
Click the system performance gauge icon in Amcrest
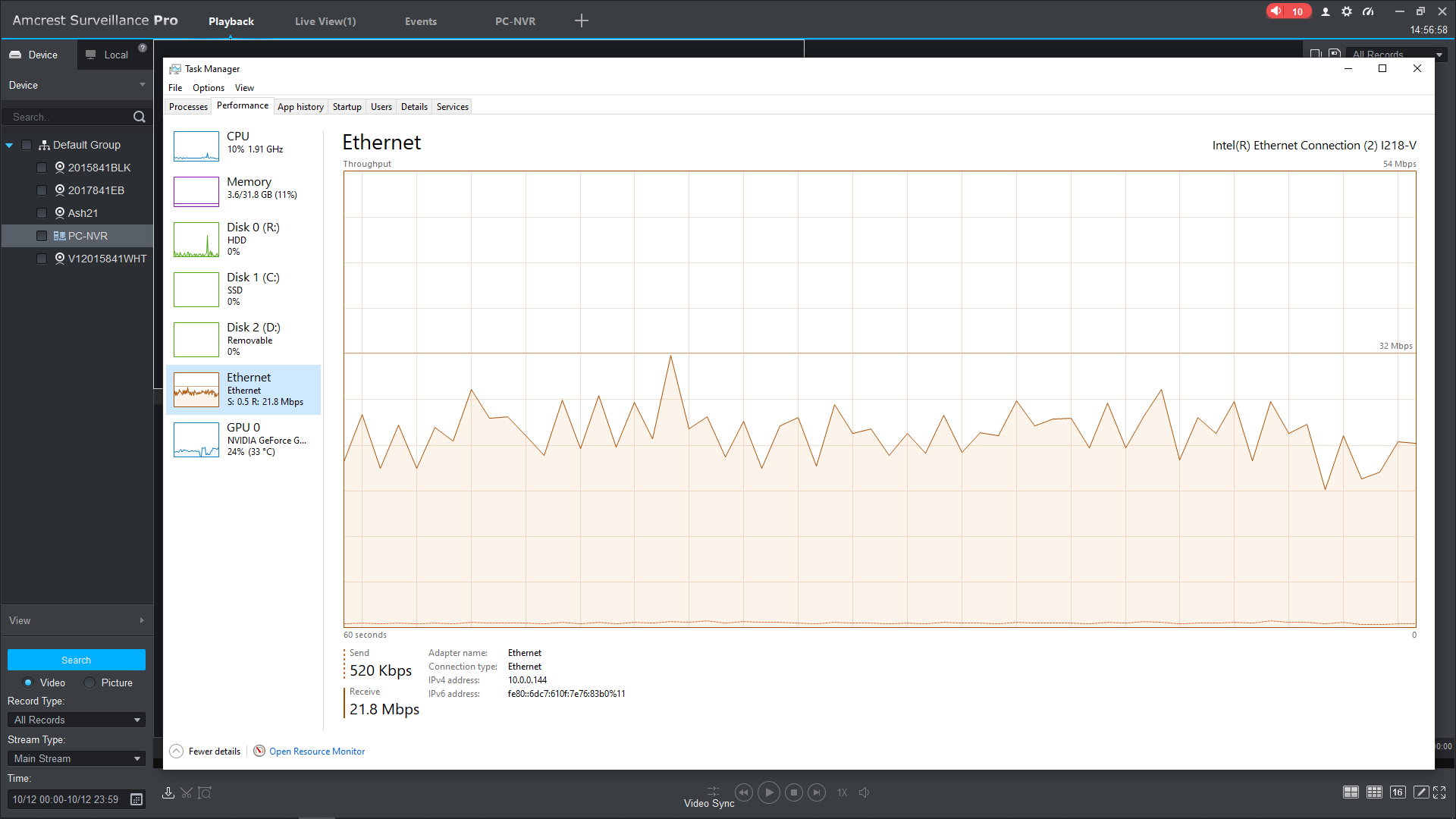[1368, 11]
